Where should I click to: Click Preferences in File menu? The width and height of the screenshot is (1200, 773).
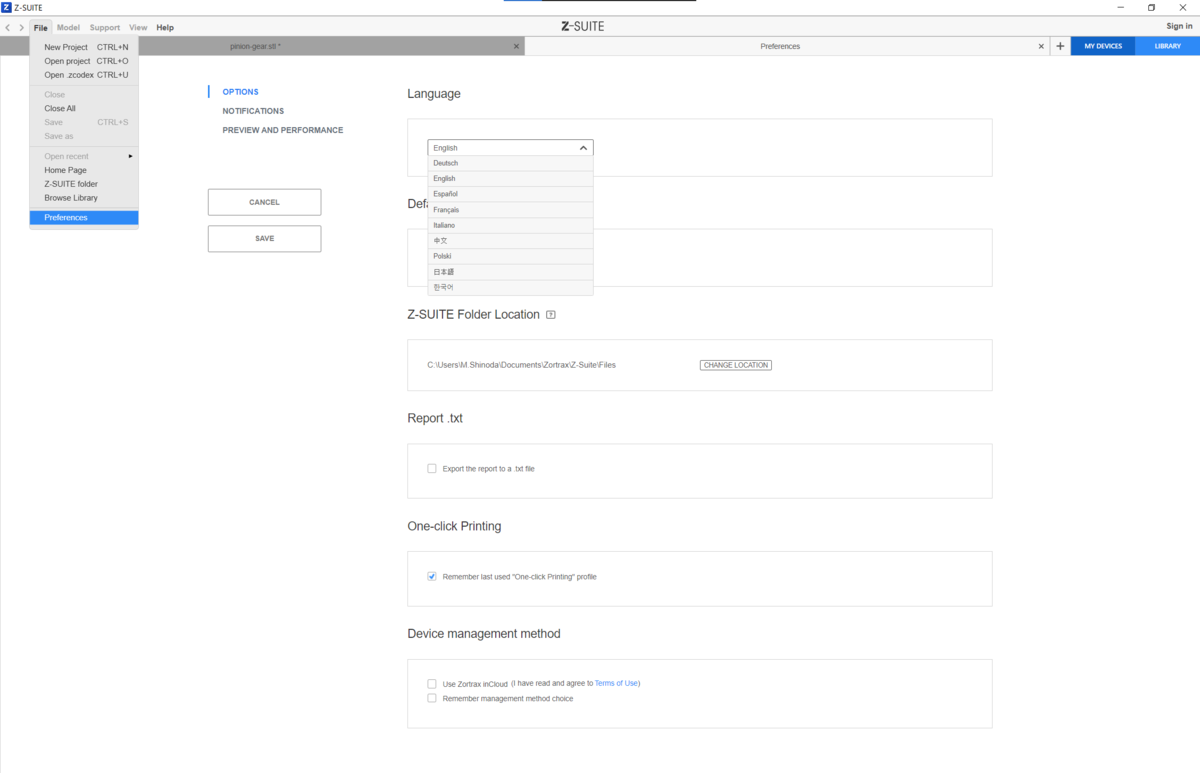click(84, 218)
